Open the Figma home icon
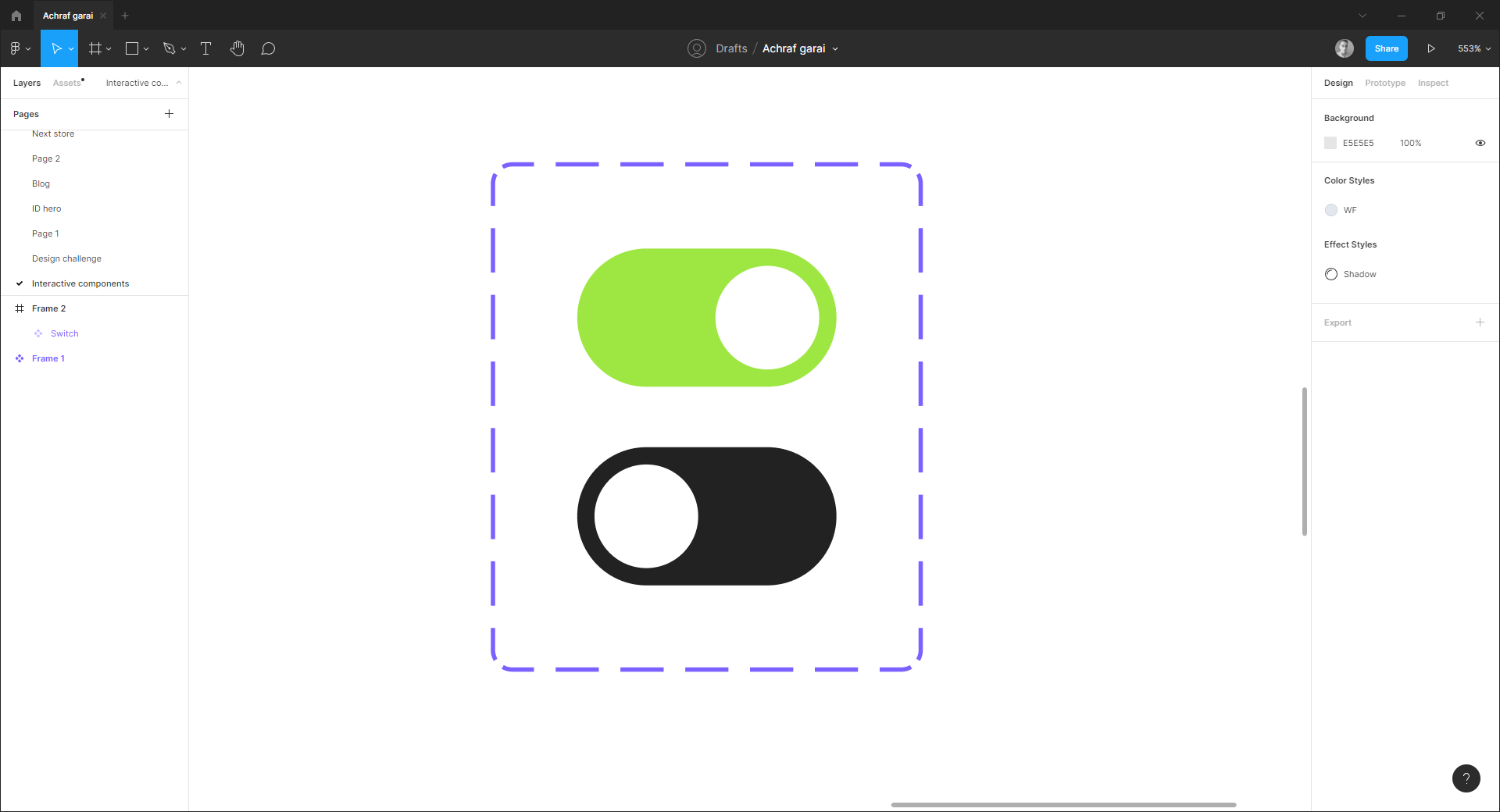The image size is (1500, 812). [x=16, y=16]
